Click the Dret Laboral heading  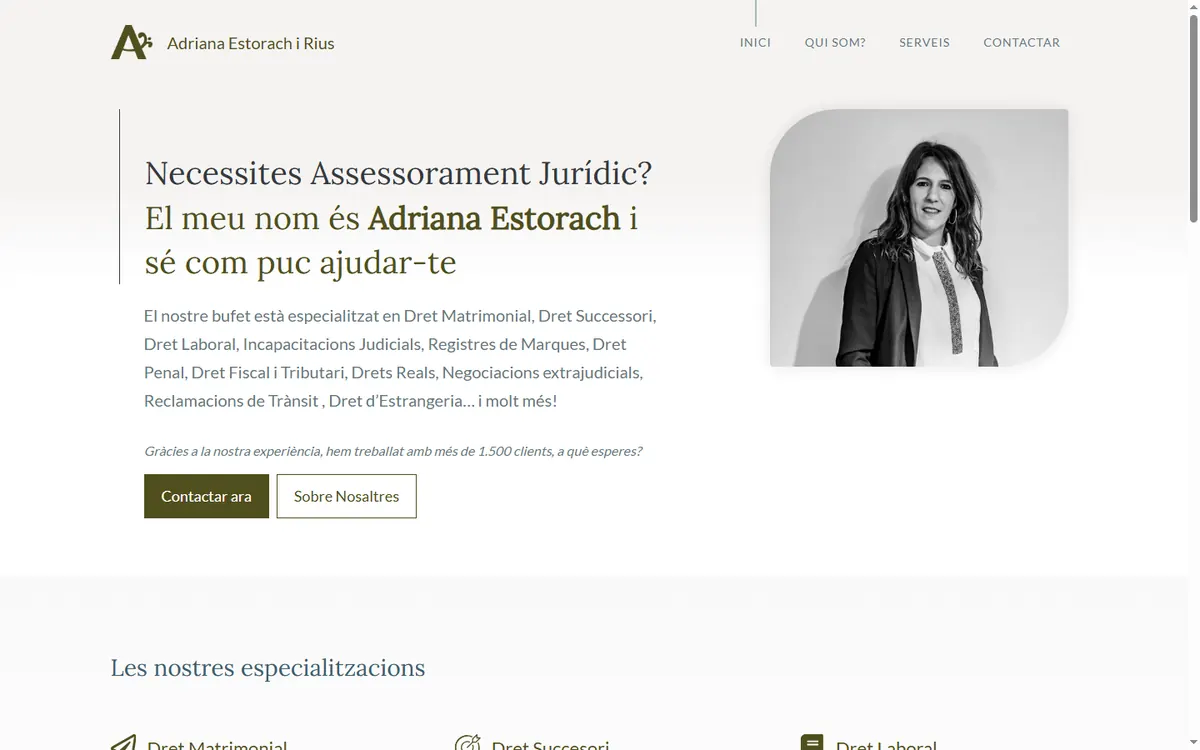click(886, 745)
